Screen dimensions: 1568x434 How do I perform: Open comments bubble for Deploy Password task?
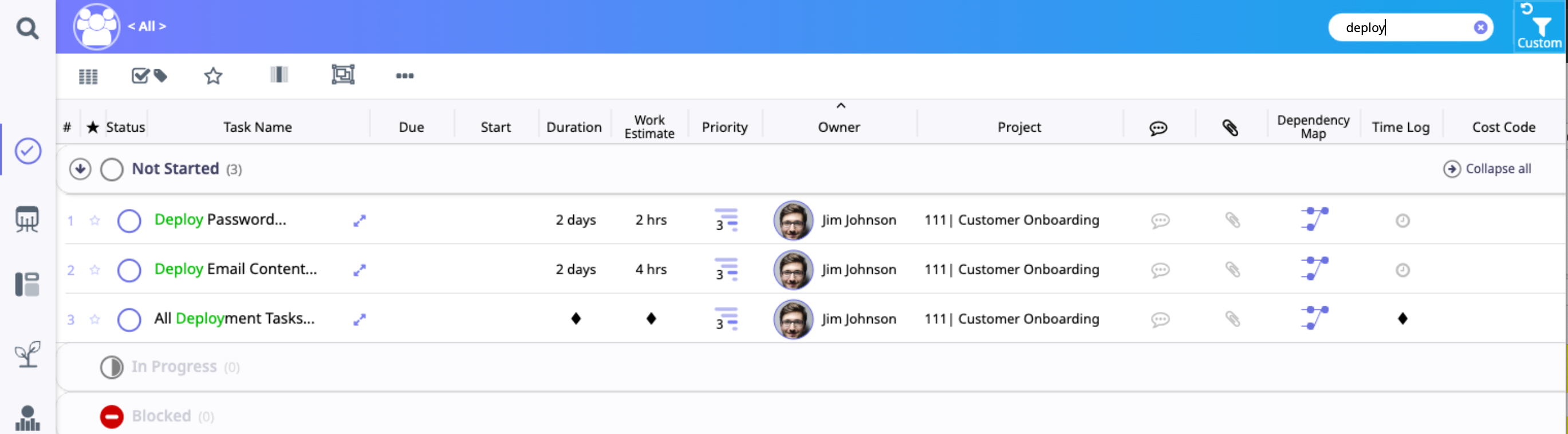click(1160, 220)
